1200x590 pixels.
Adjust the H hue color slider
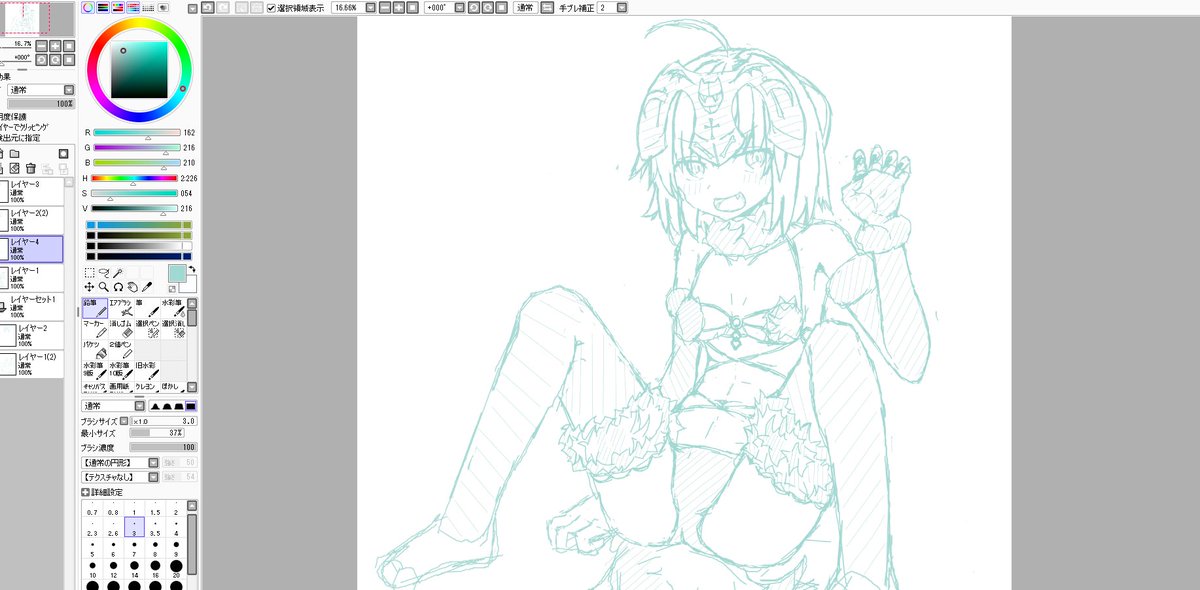click(x=134, y=178)
